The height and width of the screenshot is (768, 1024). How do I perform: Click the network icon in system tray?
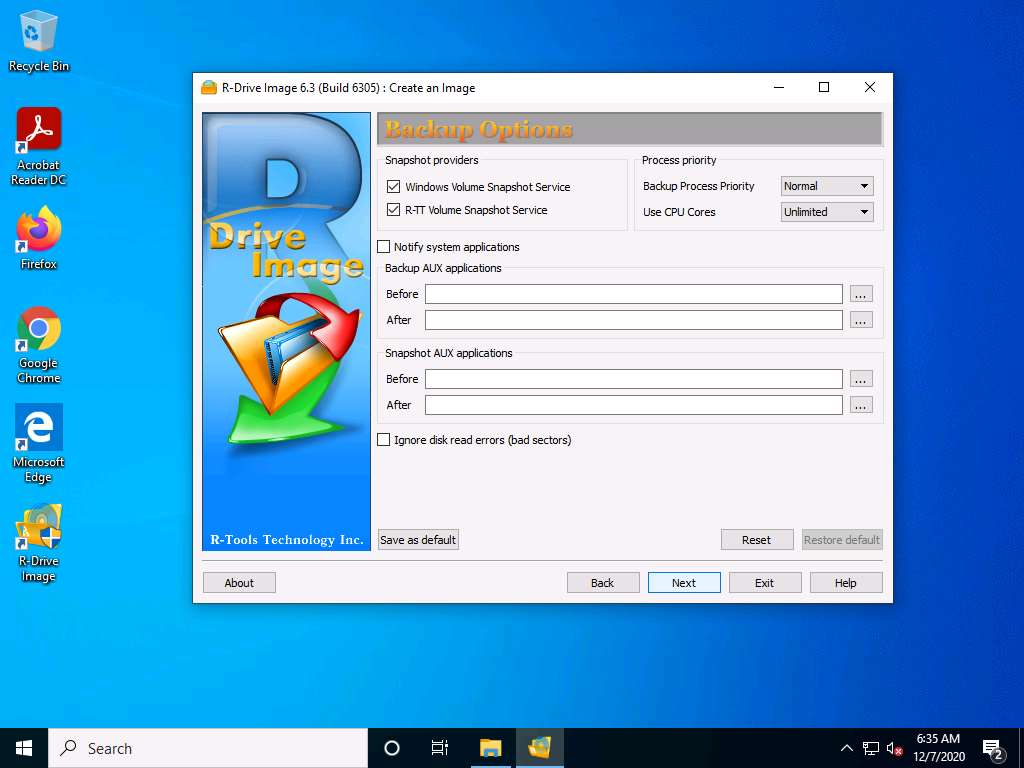871,748
